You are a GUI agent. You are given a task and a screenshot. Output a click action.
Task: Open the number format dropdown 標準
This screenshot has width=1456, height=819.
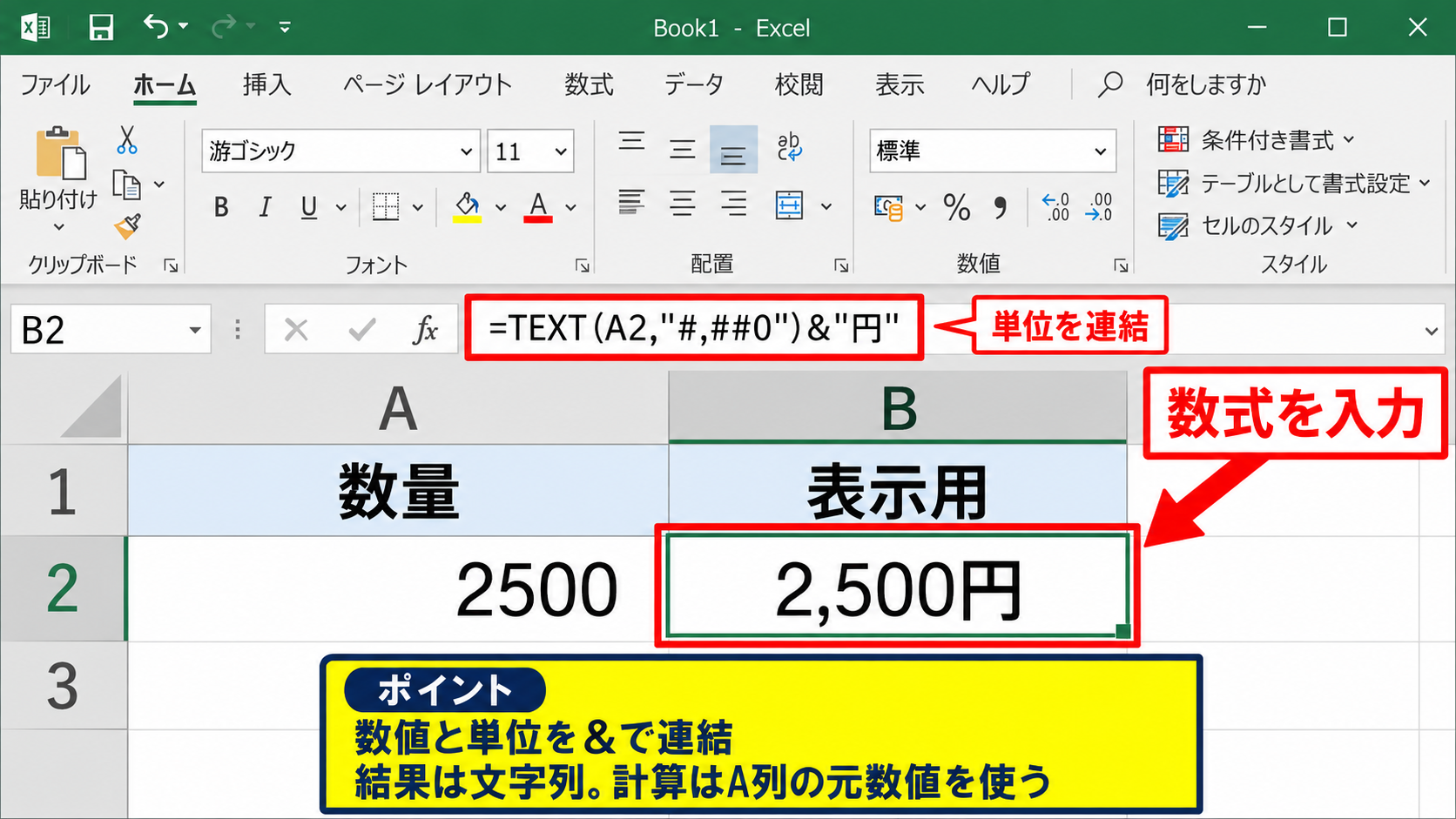[1101, 151]
